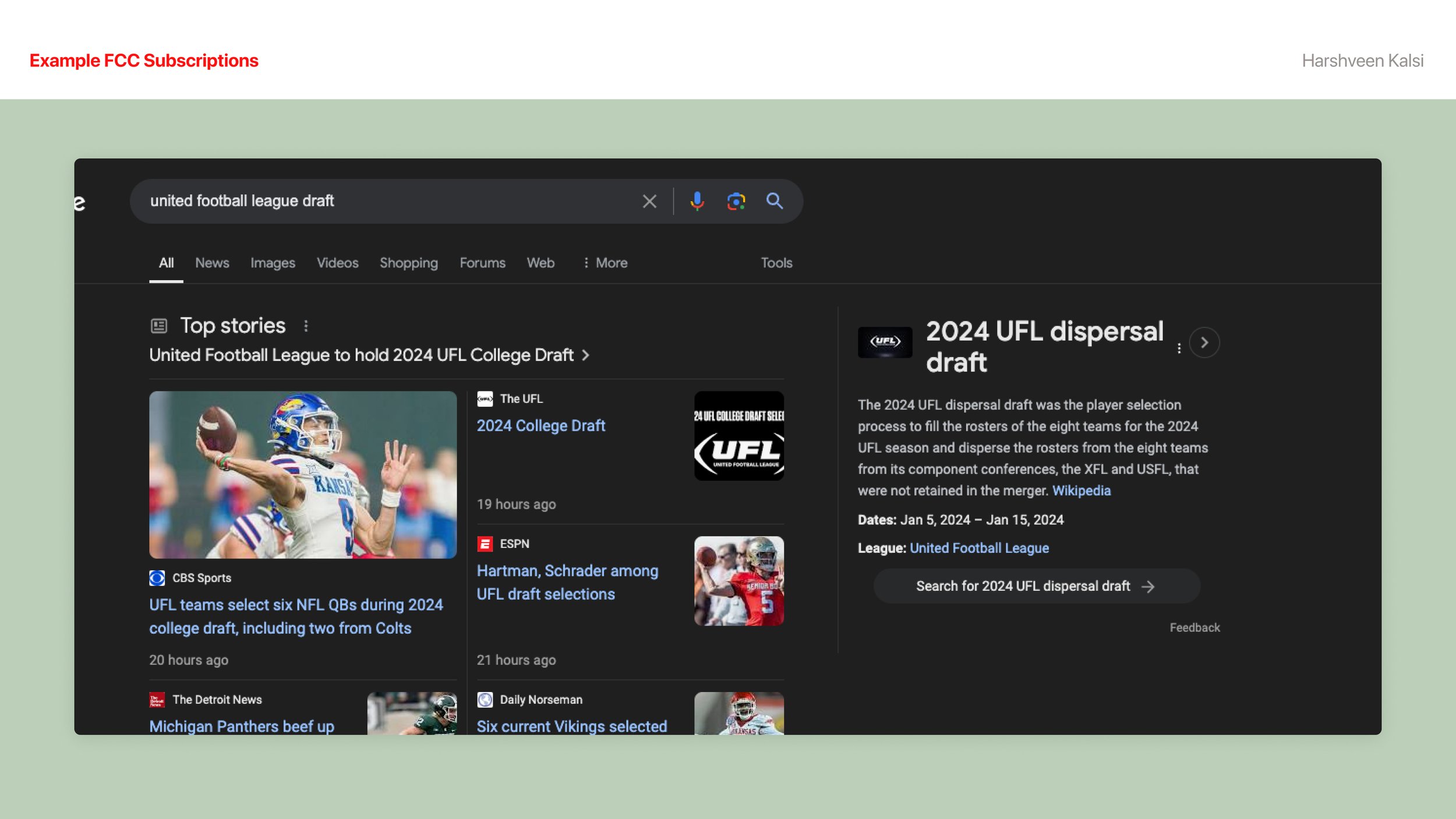The width and height of the screenshot is (1456, 819).
Task: Click the partial Google logo
Action: coord(80,203)
